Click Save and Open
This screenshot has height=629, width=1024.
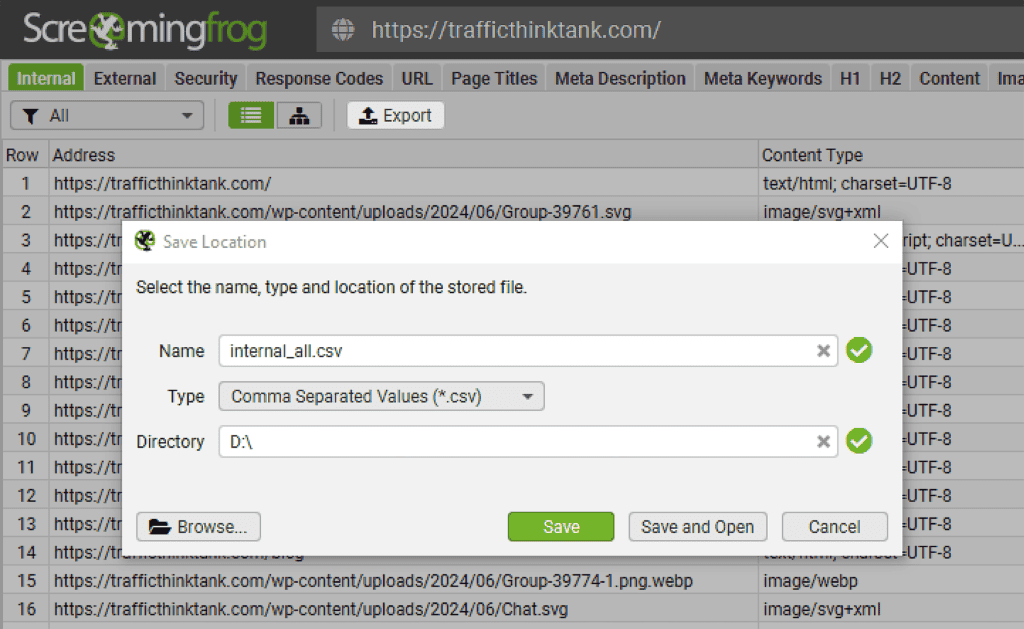coord(697,527)
